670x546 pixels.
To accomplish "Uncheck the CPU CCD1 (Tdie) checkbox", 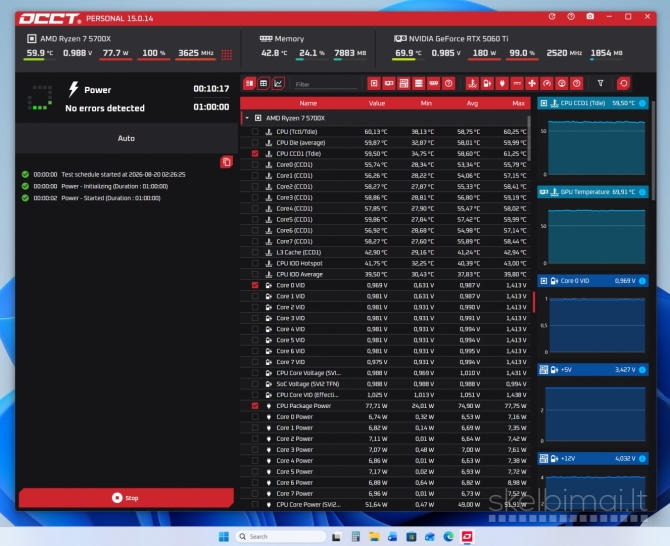I will coord(255,153).
